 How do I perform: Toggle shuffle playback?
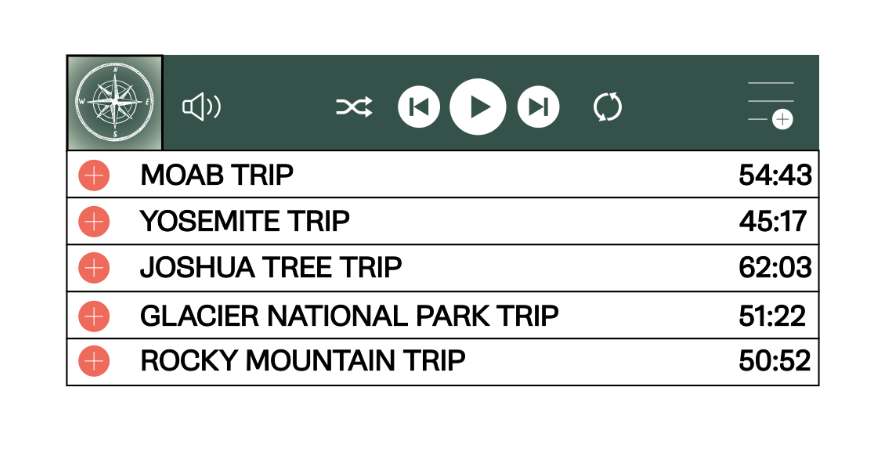(x=354, y=106)
